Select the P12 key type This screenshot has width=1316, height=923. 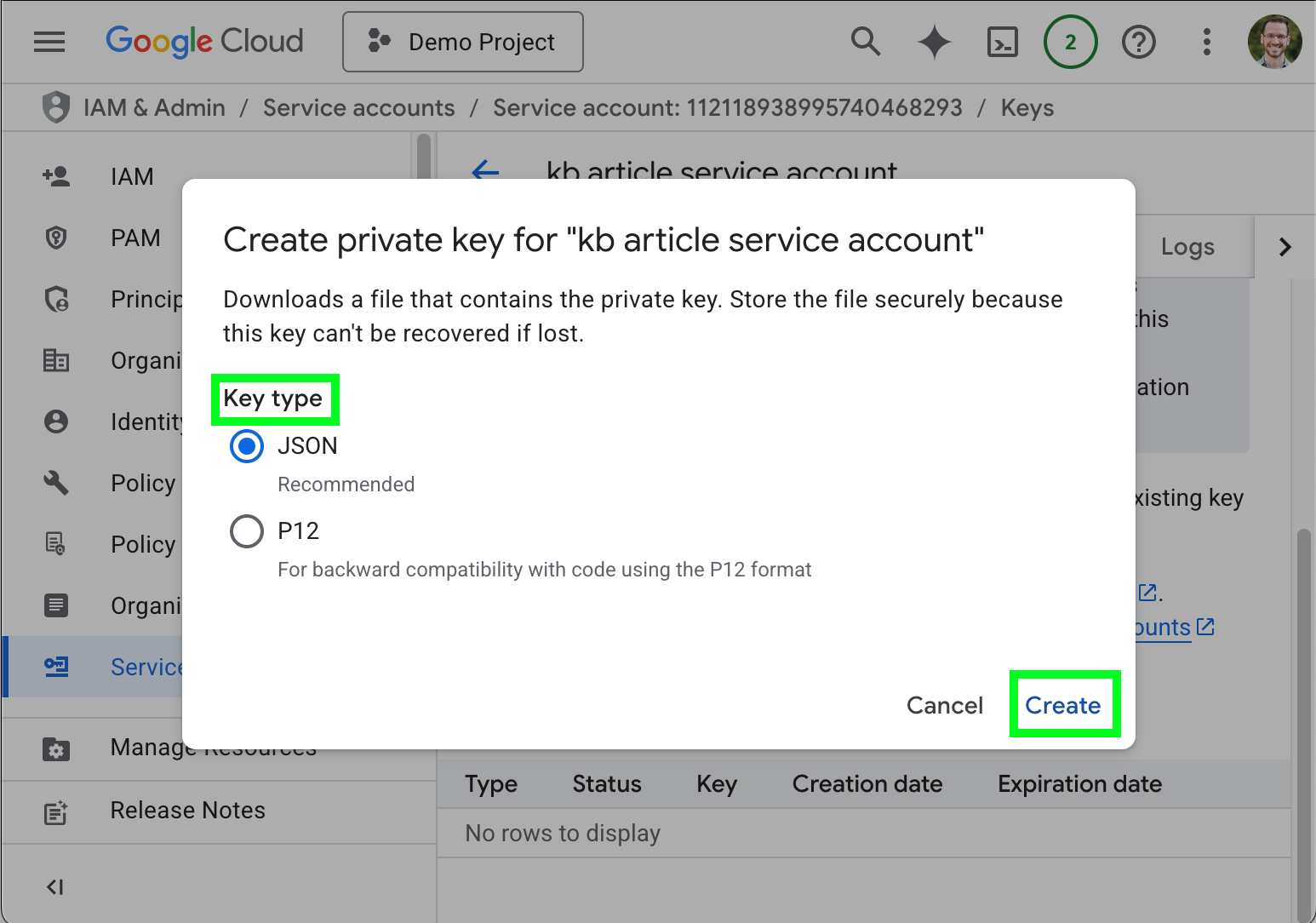coord(247,531)
